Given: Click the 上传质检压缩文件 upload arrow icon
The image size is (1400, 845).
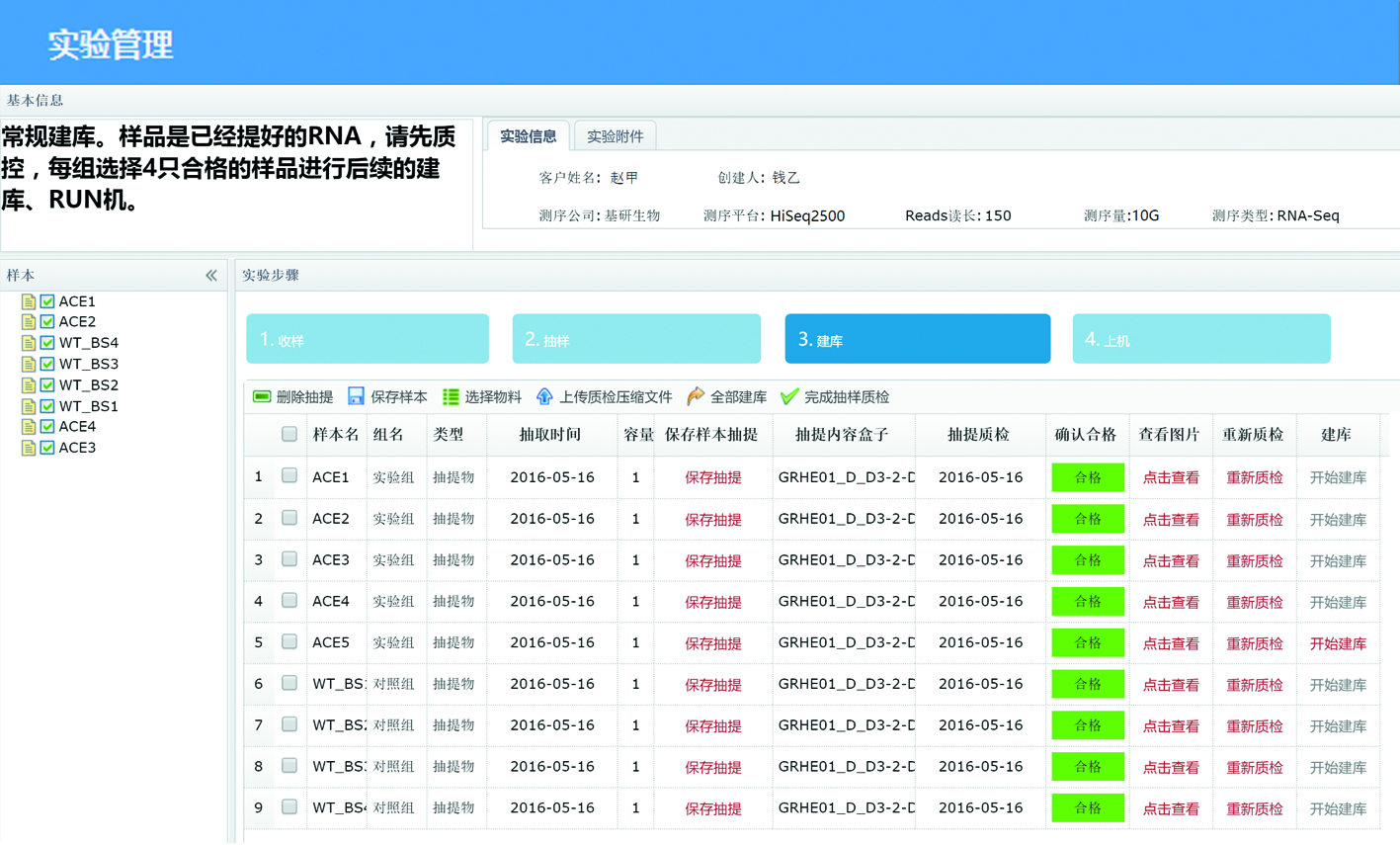Looking at the screenshot, I should (544, 397).
